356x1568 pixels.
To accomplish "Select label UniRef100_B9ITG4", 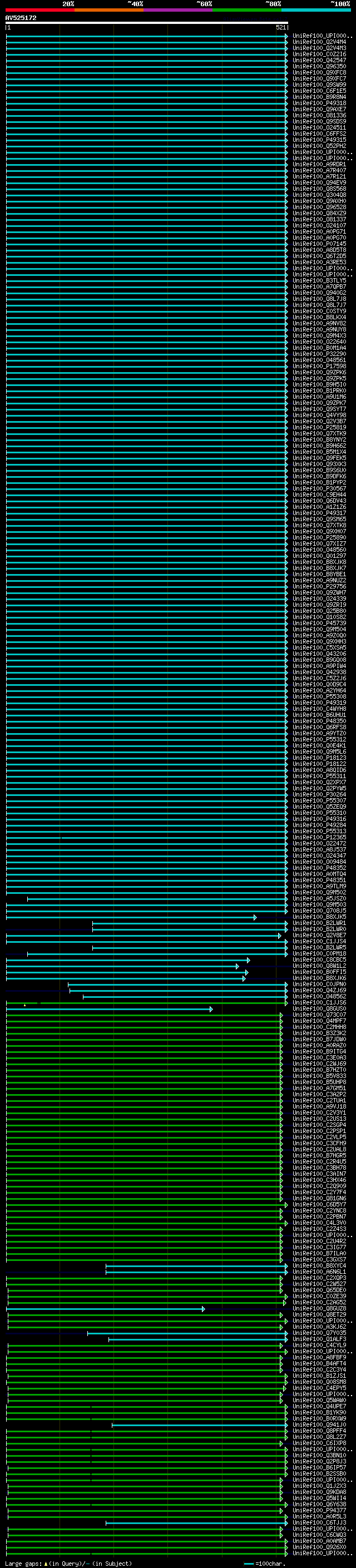I will pyautogui.click(x=319, y=1051).
